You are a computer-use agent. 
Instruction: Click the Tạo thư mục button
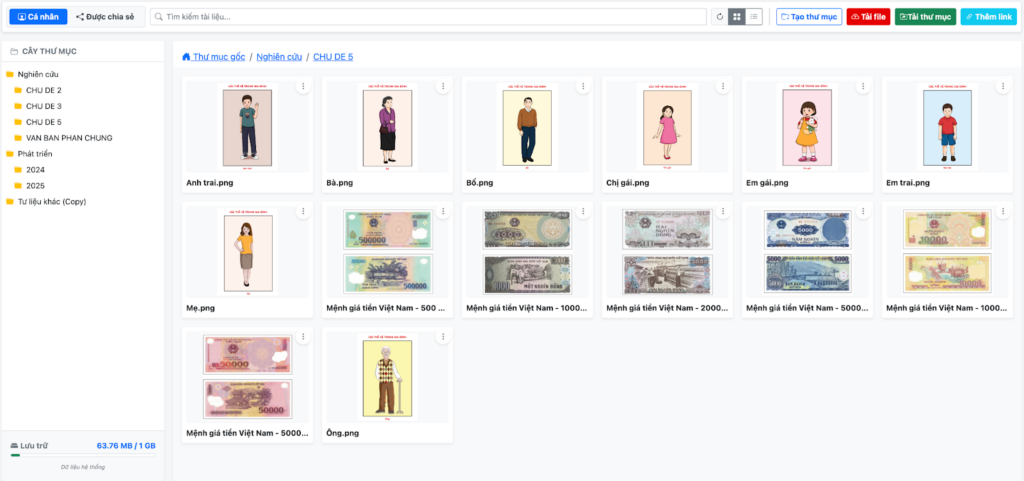[809, 17]
